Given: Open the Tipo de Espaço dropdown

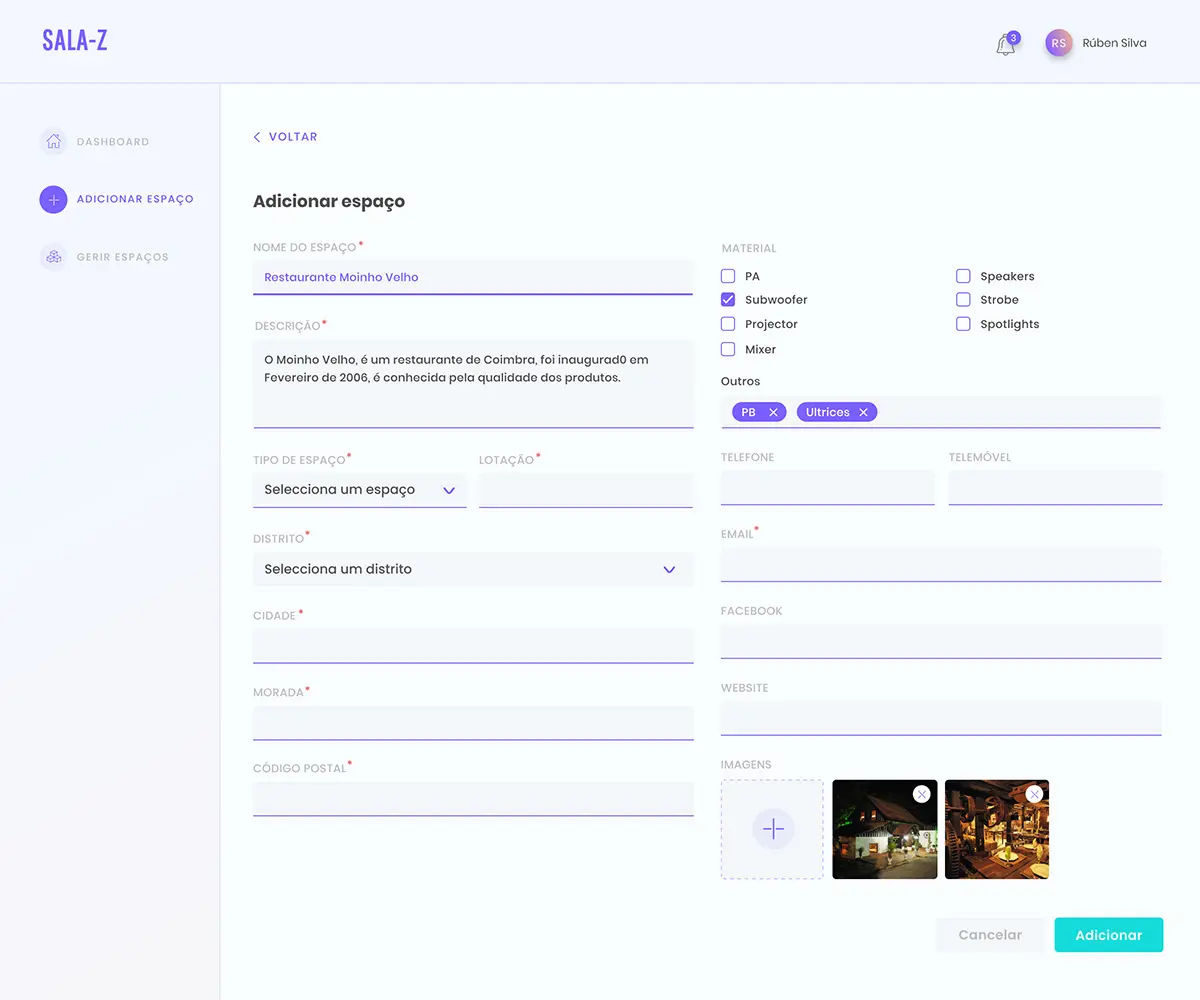Looking at the screenshot, I should click(x=360, y=490).
